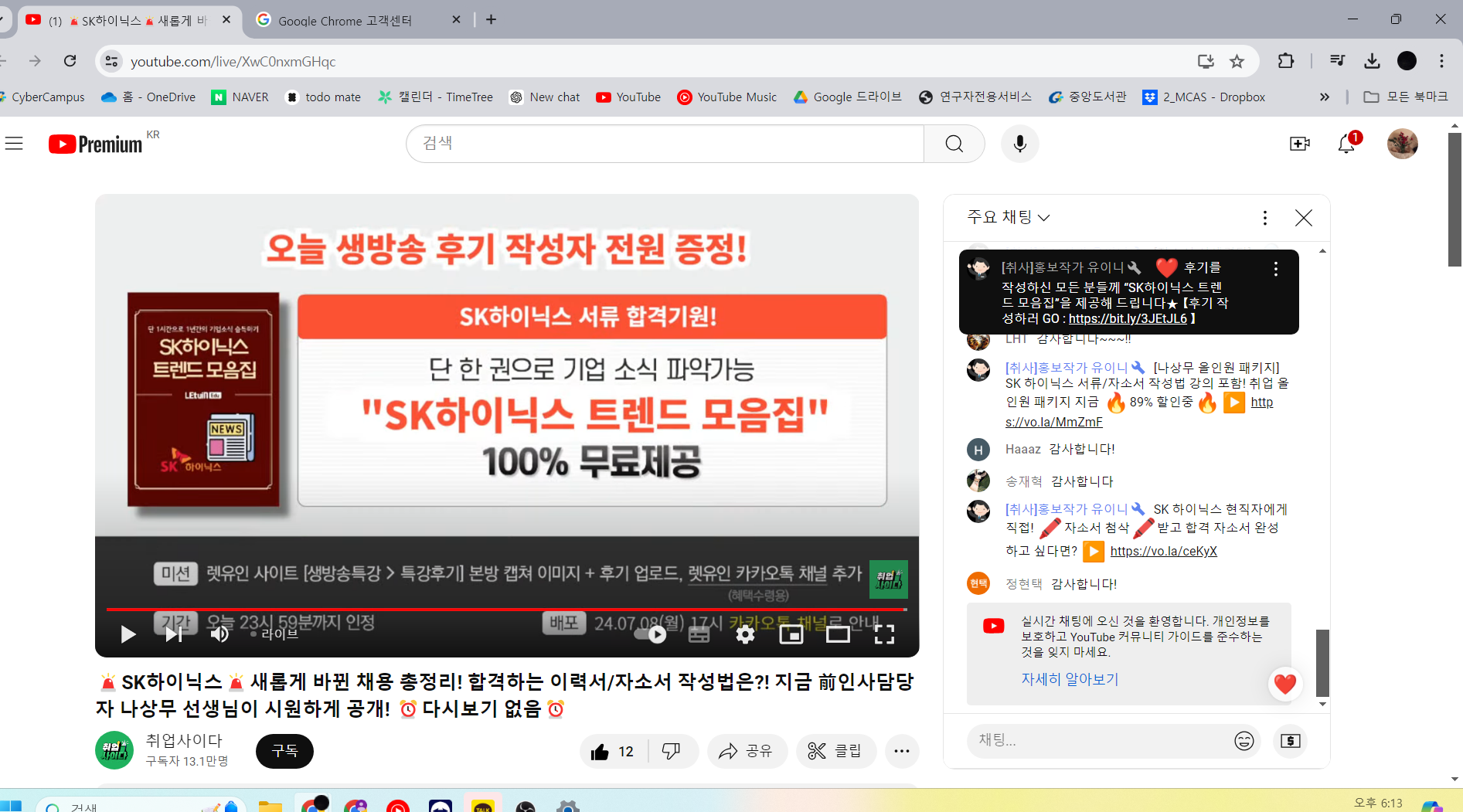Open YouTube Music bookmark
Viewport: 1463px width, 812px height.
[727, 97]
